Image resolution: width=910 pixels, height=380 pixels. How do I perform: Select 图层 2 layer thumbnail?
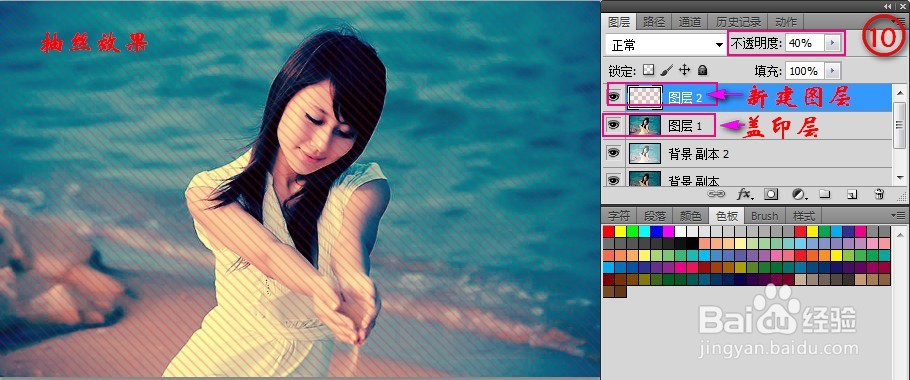(645, 97)
